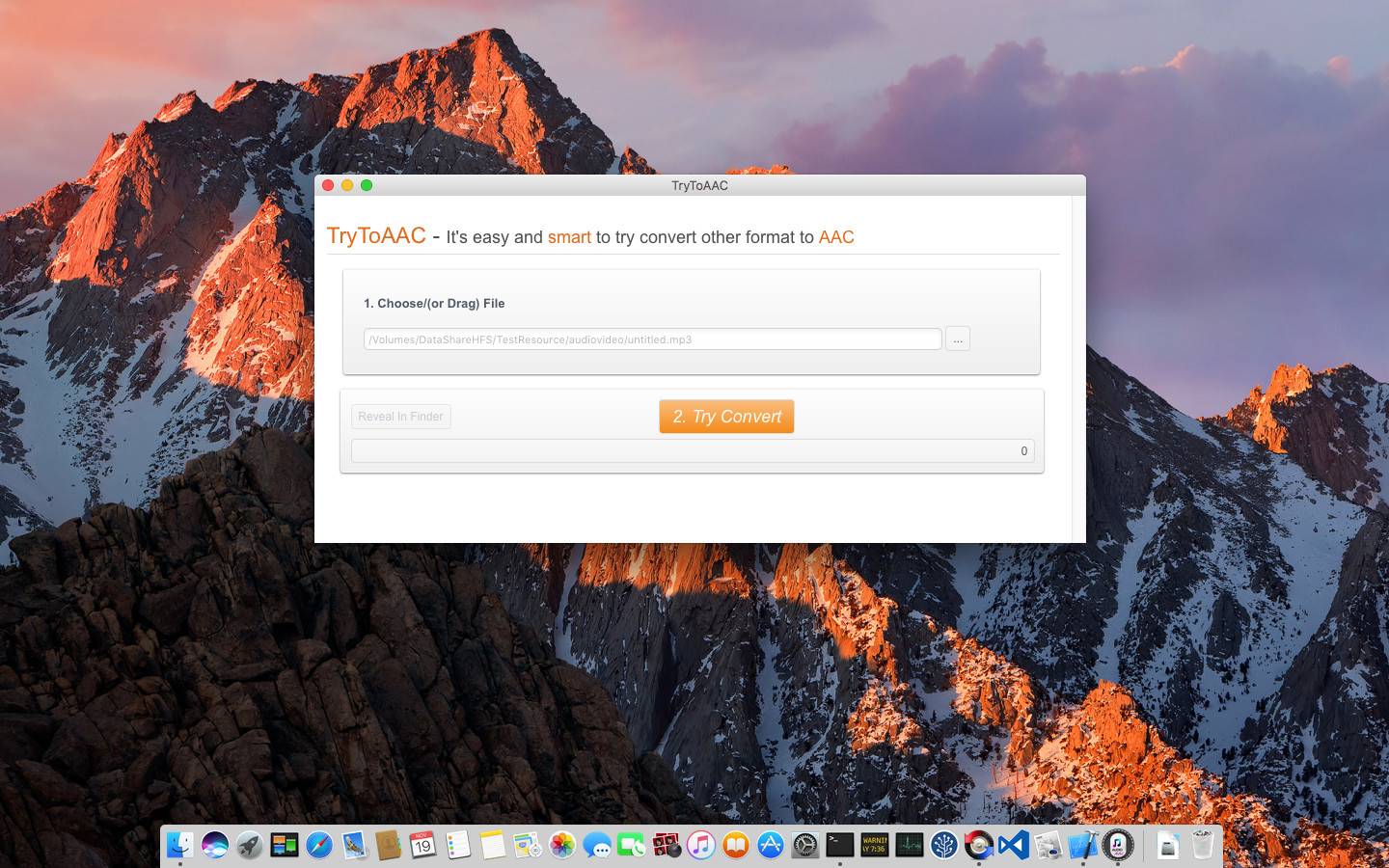Open FaceTime green icon in dock

pos(631,846)
